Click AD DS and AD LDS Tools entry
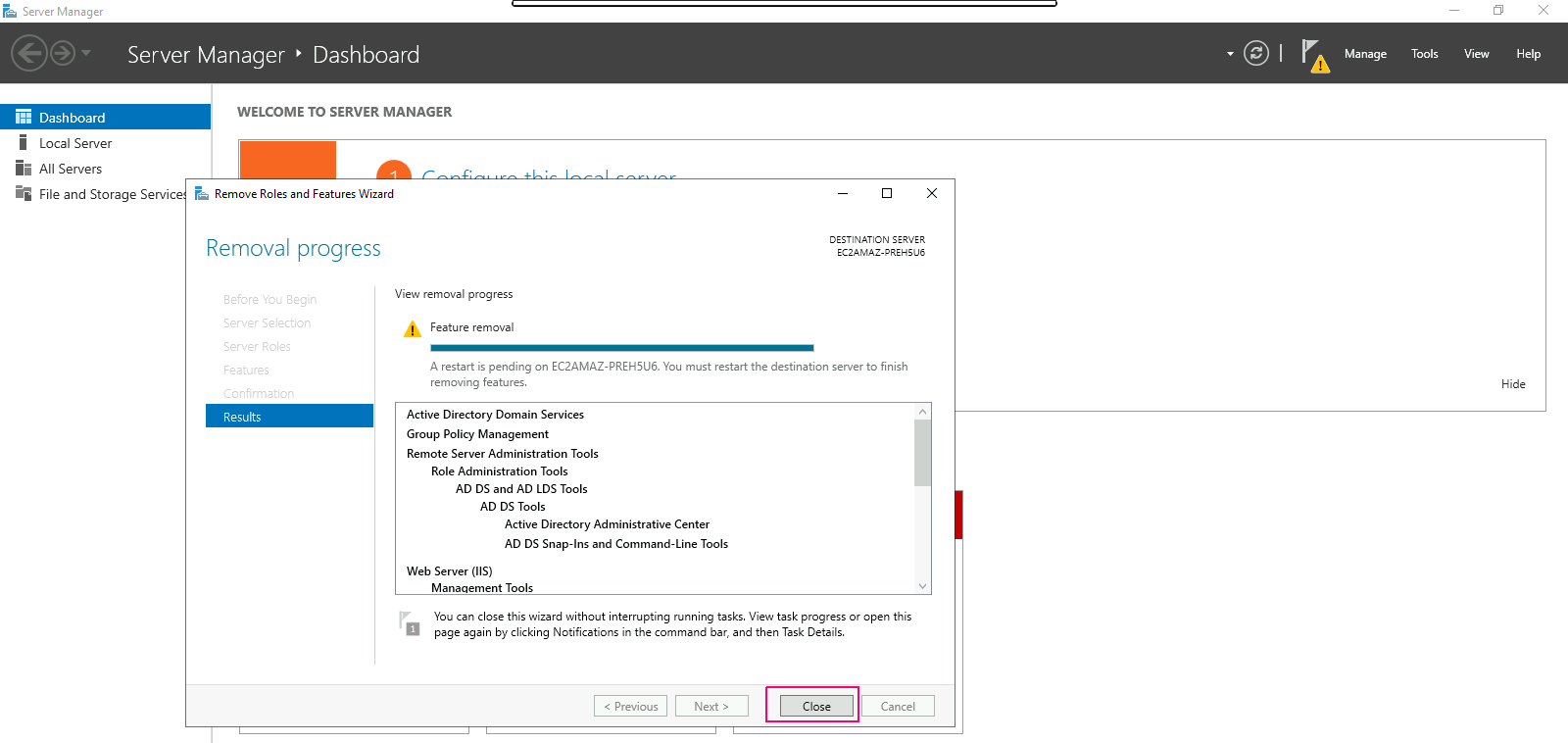1568x743 pixels. (x=521, y=489)
